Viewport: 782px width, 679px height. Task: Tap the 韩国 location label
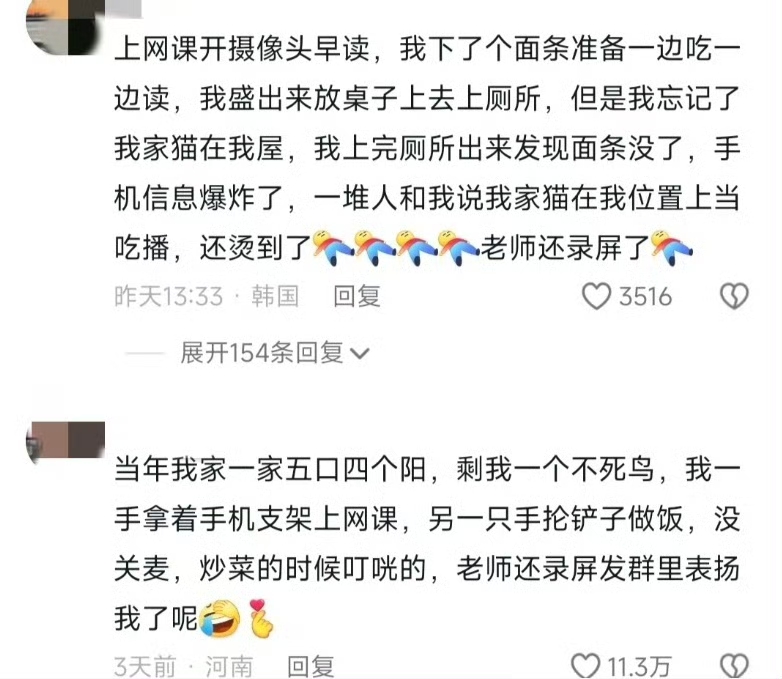pos(275,296)
